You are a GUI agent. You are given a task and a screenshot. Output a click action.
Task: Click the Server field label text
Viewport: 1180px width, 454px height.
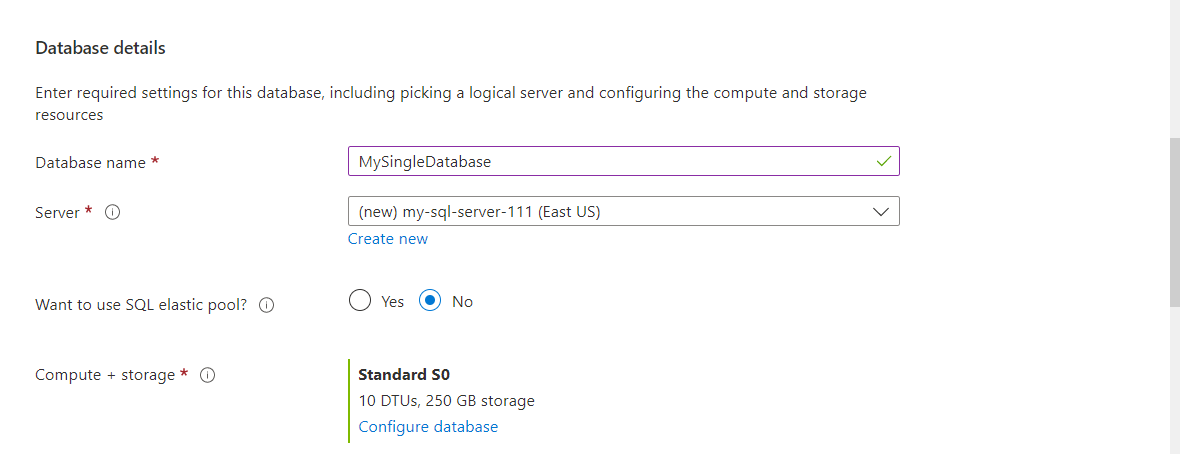[x=57, y=212]
